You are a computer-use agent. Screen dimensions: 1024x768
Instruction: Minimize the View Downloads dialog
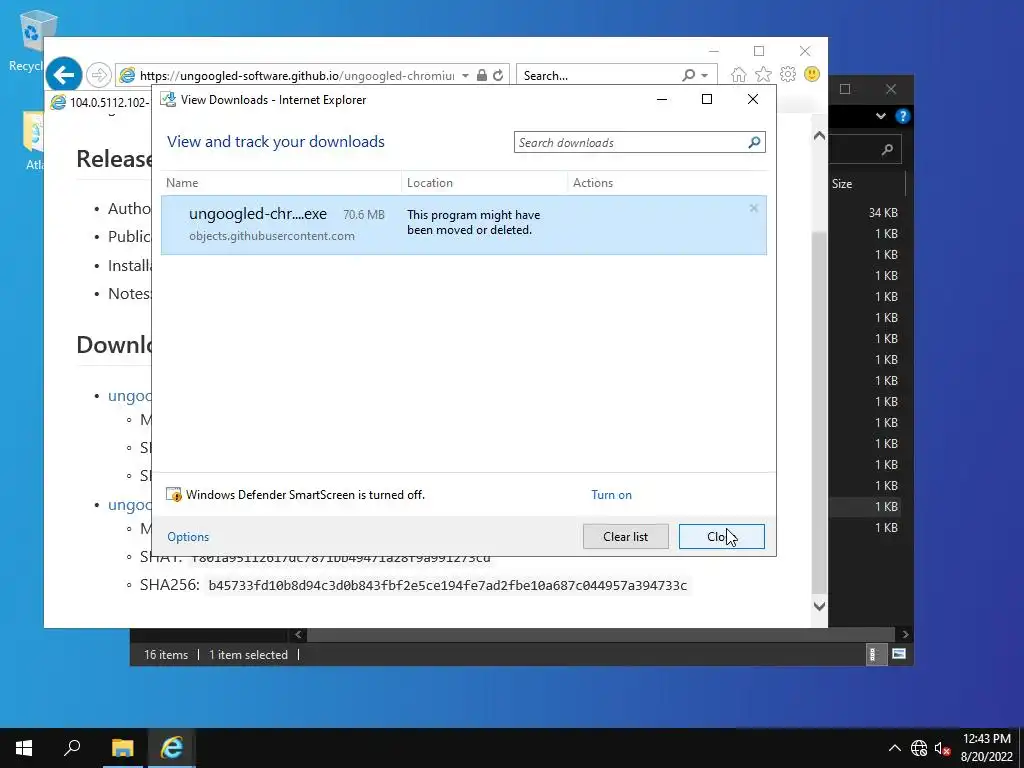tap(662, 99)
